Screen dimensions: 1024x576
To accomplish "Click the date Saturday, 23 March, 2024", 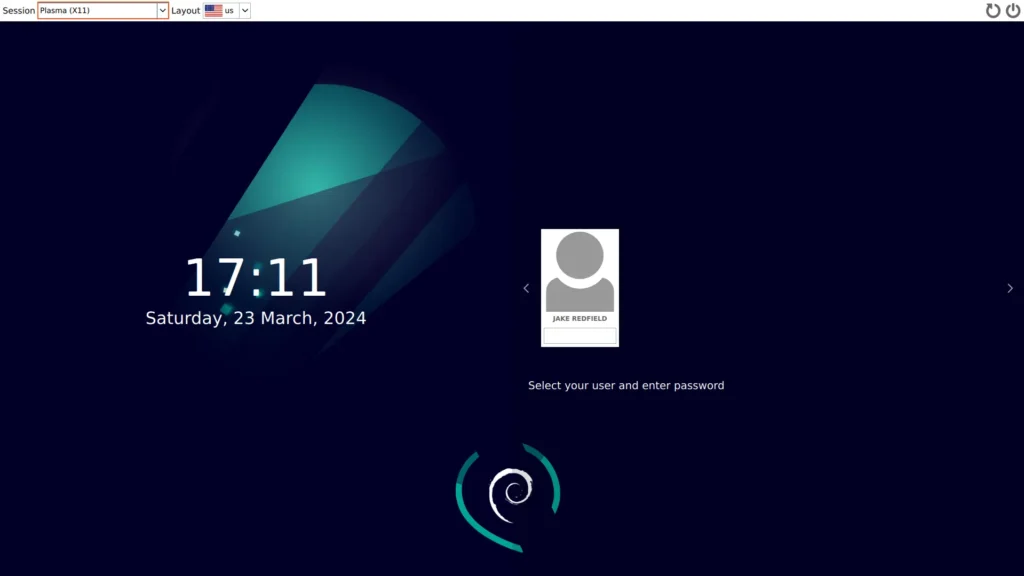I will [x=256, y=318].
